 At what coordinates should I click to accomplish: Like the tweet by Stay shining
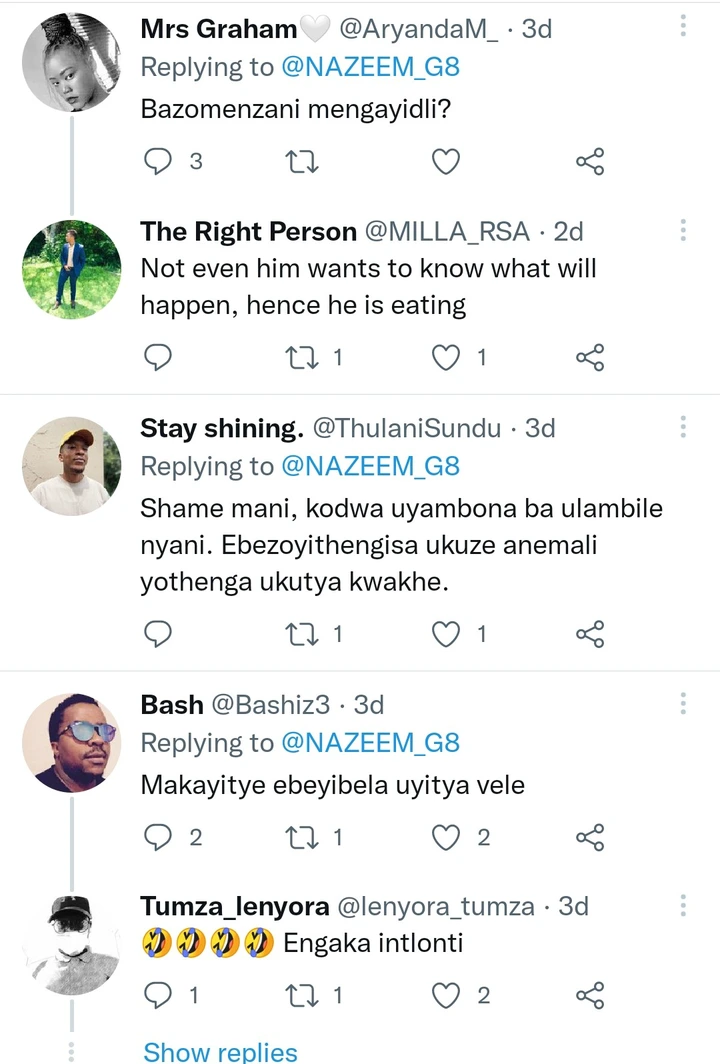(x=445, y=633)
